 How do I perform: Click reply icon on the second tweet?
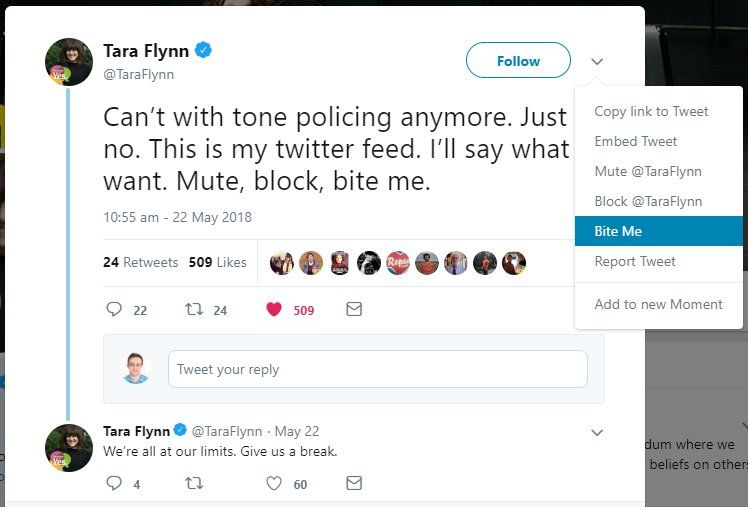(114, 483)
